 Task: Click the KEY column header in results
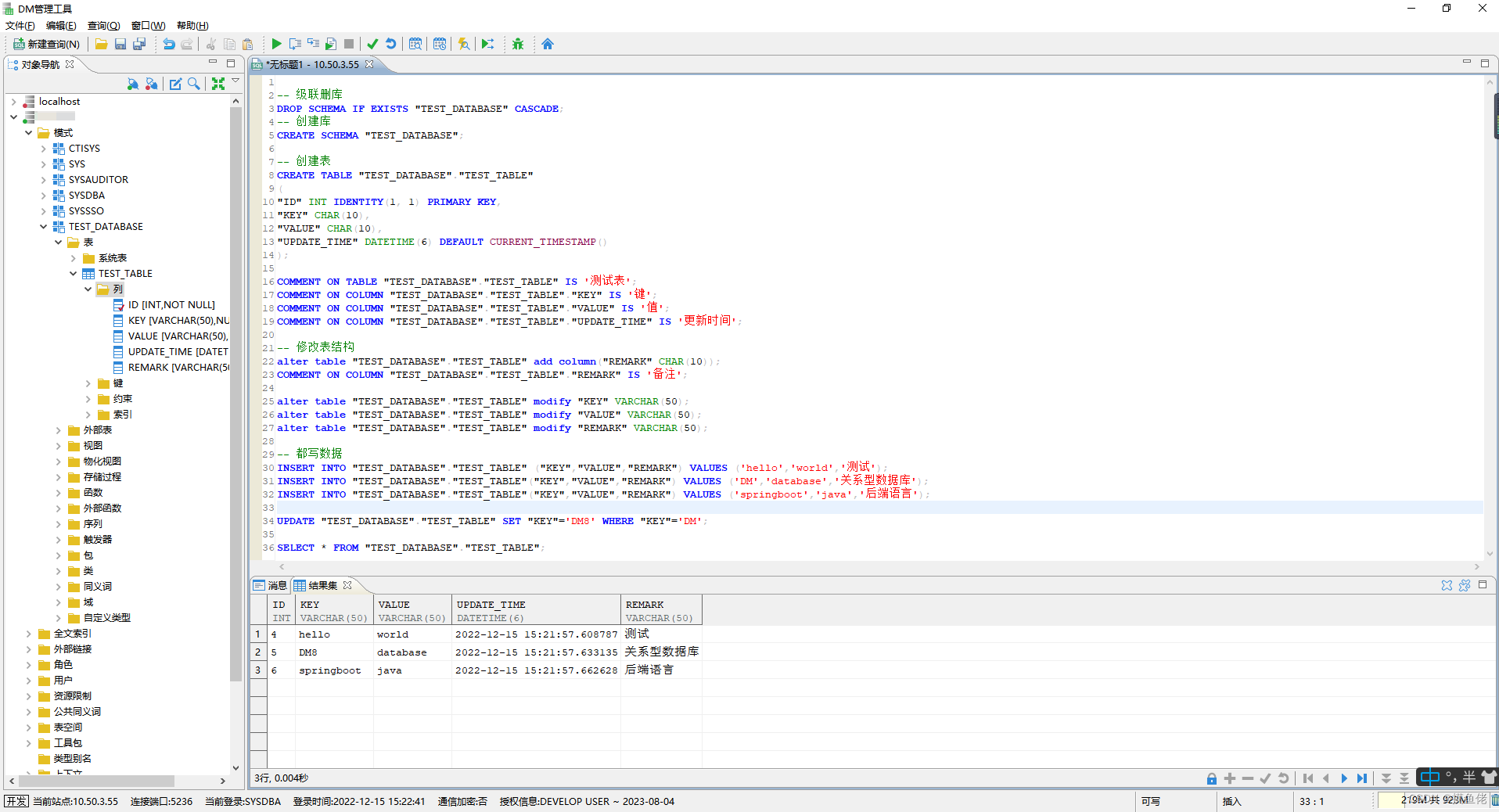pos(334,610)
